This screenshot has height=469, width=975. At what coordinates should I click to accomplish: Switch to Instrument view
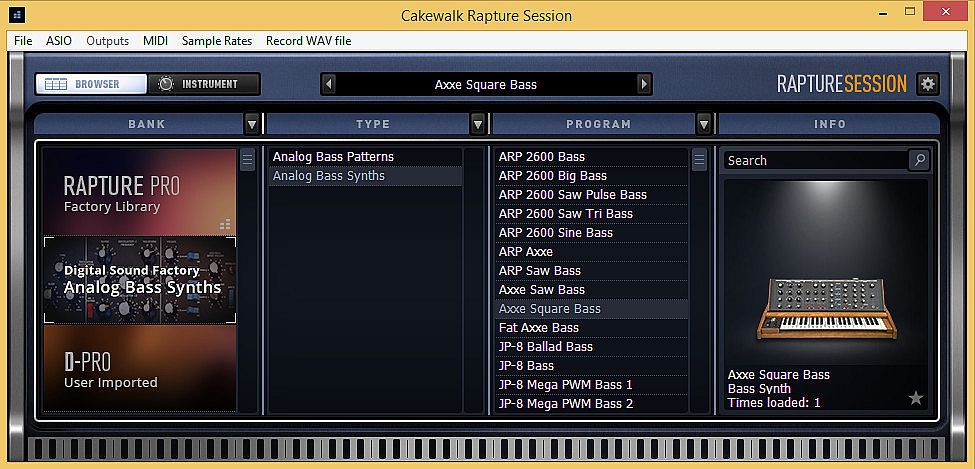204,84
